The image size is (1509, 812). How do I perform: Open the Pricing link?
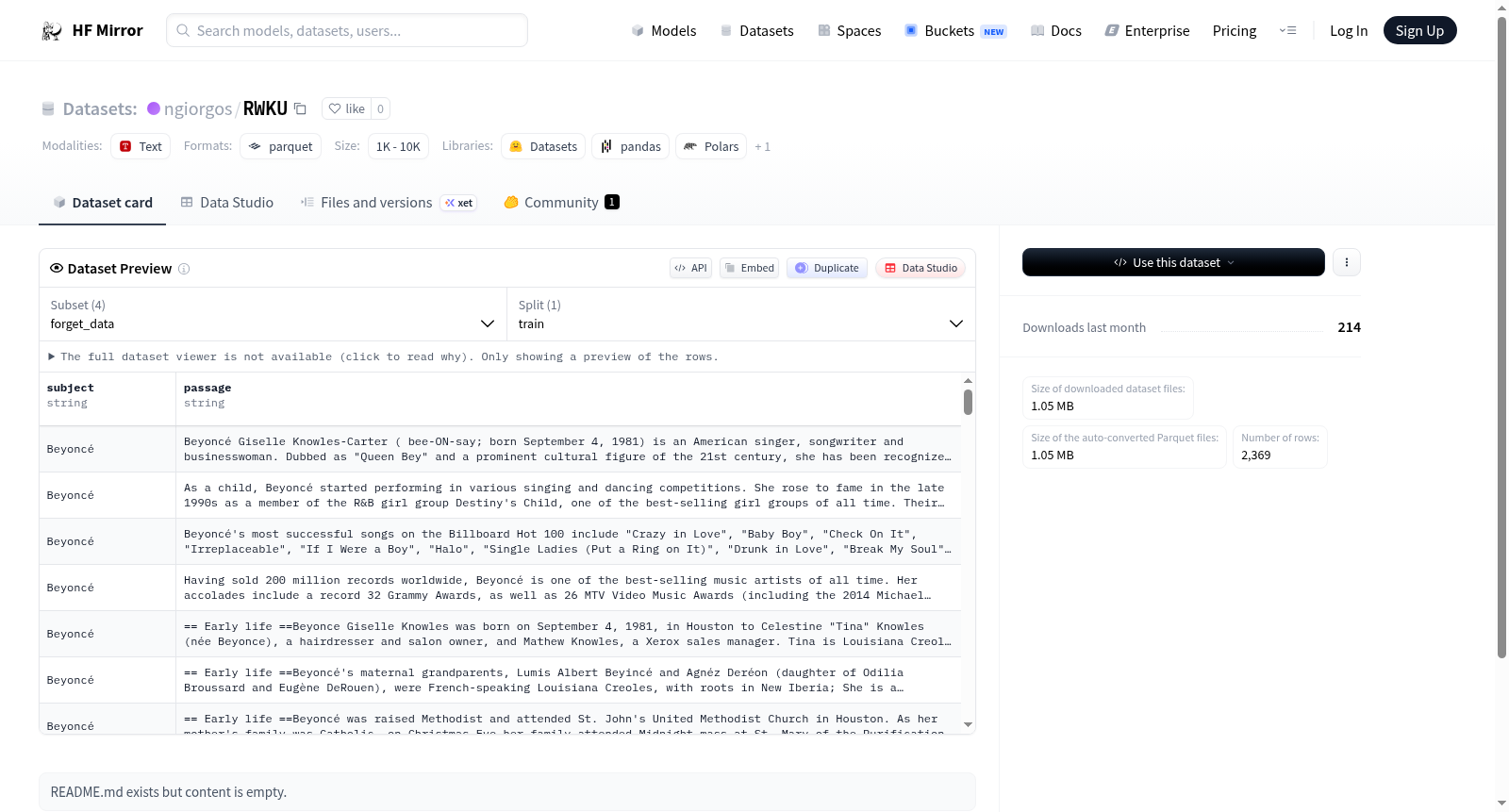click(x=1235, y=30)
